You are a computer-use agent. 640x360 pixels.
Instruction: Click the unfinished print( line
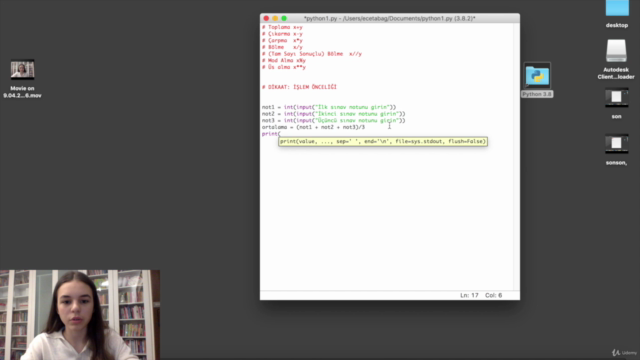pyautogui.click(x=271, y=134)
